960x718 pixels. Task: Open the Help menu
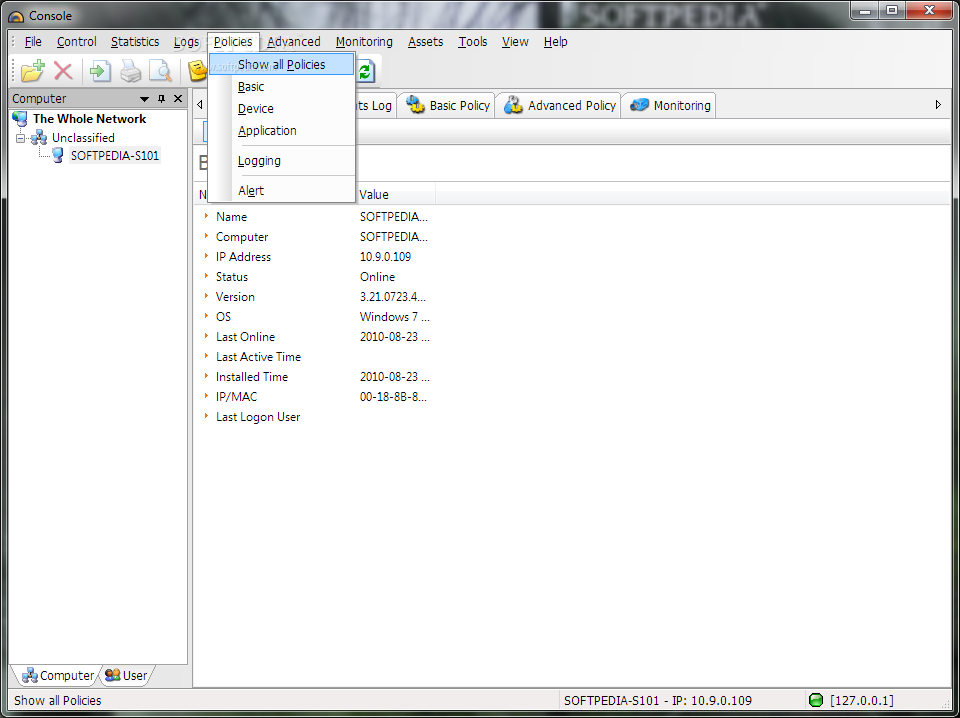click(555, 42)
